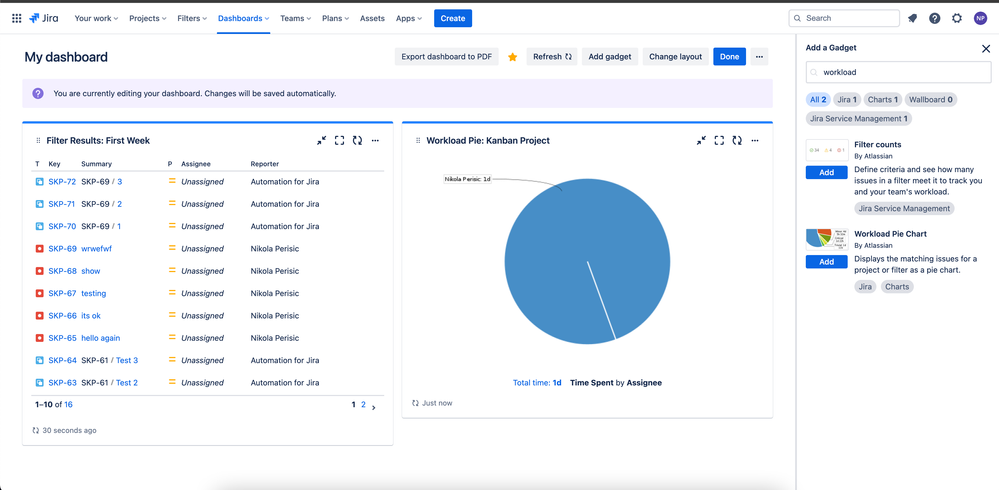Viewport: 999px width, 490px height.
Task: Click Done to finish editing
Action: click(729, 57)
